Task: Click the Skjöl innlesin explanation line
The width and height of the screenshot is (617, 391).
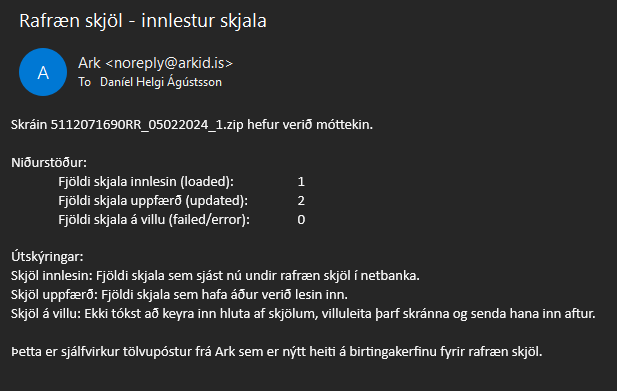Action: coord(215,276)
